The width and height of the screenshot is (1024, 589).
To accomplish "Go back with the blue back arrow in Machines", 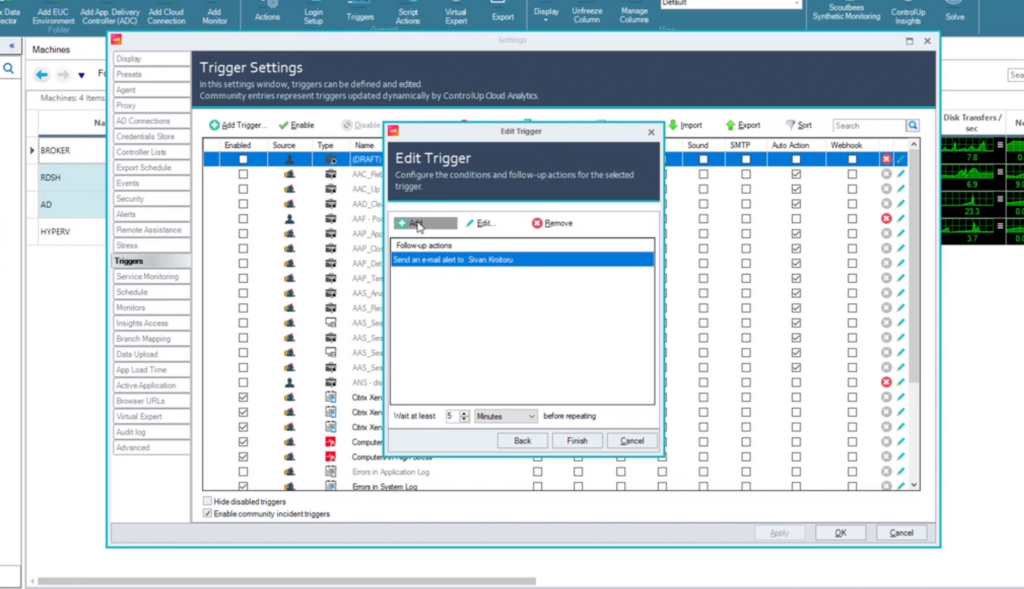I will coord(42,74).
